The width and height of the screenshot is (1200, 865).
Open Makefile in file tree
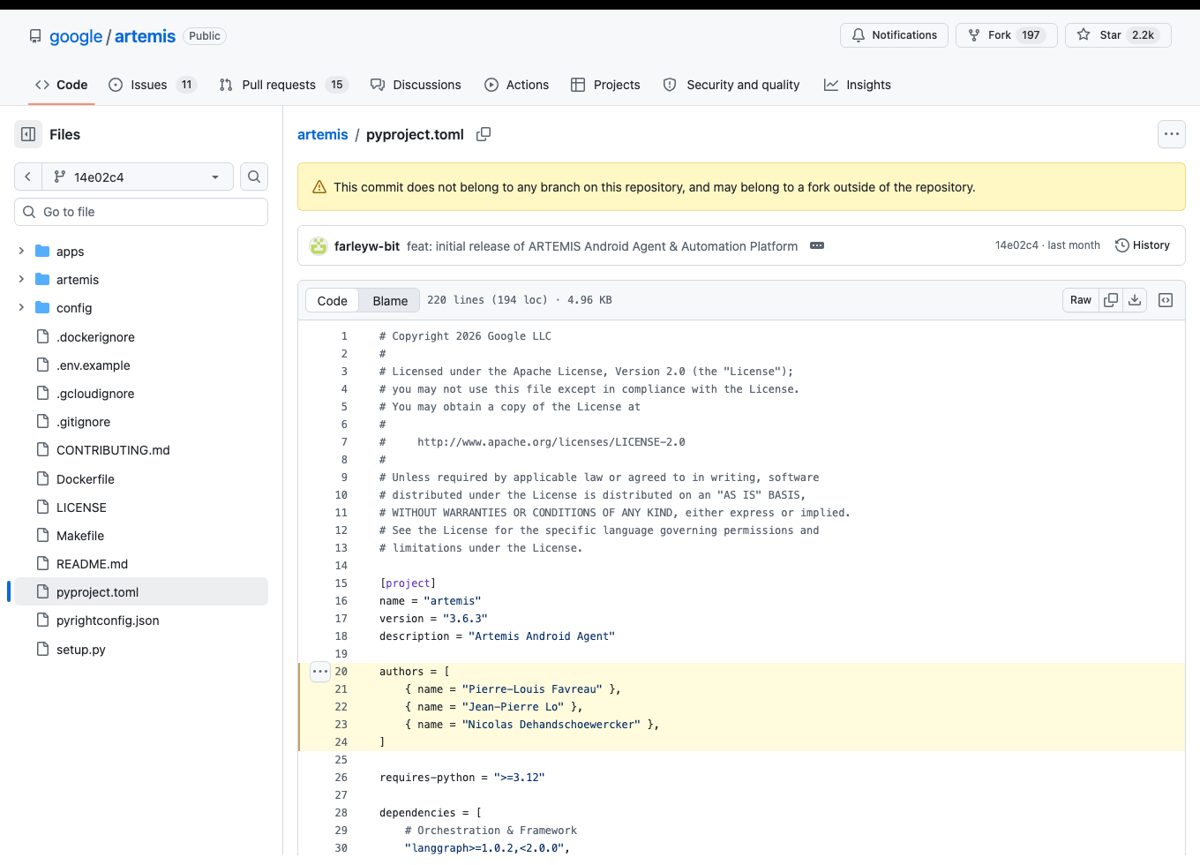[80, 535]
